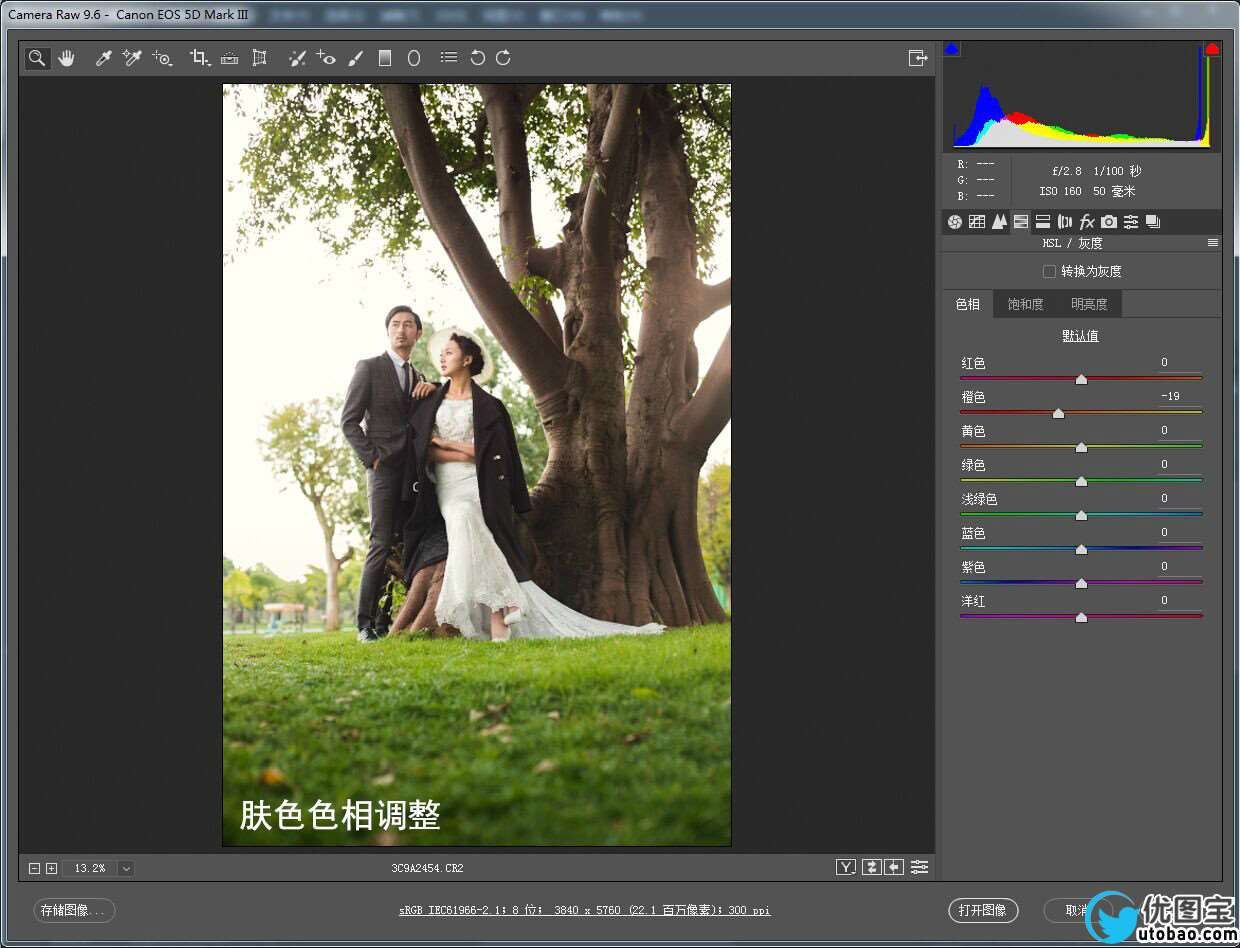Select the Hand tool

tap(67, 58)
